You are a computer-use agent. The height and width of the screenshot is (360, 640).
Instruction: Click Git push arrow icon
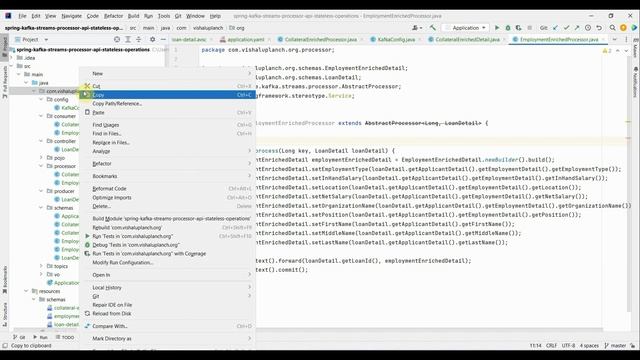tap(577, 28)
